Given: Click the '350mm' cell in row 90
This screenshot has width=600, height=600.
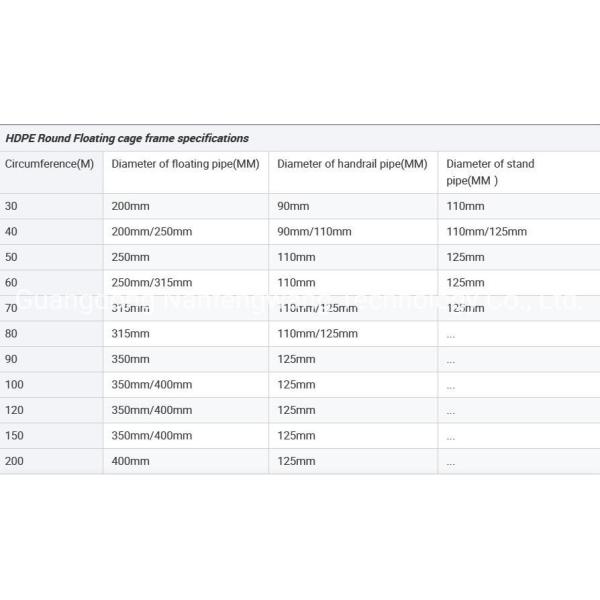Looking at the screenshot, I should (x=130, y=359).
